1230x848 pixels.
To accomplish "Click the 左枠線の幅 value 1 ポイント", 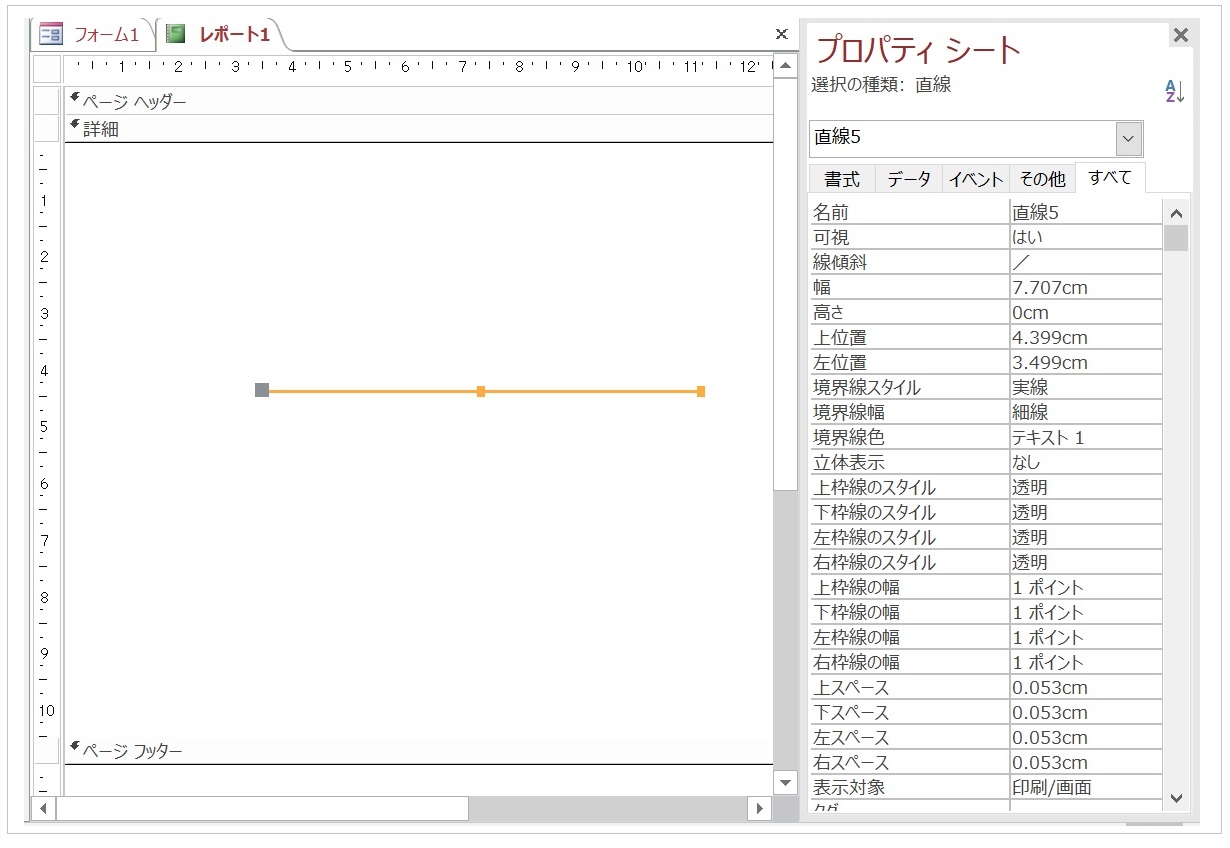I will pos(1086,637).
